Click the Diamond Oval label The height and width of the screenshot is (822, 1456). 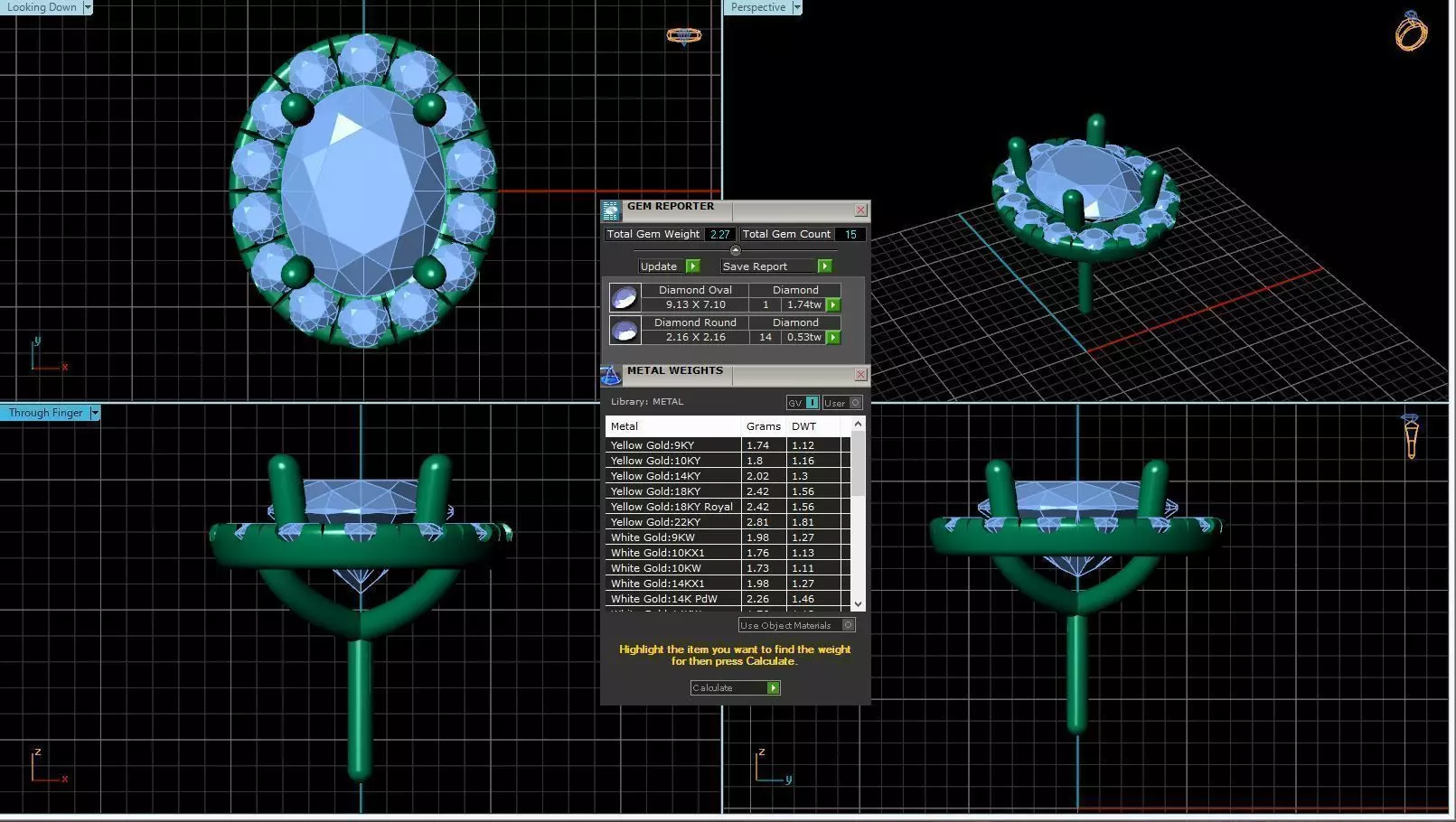click(695, 290)
